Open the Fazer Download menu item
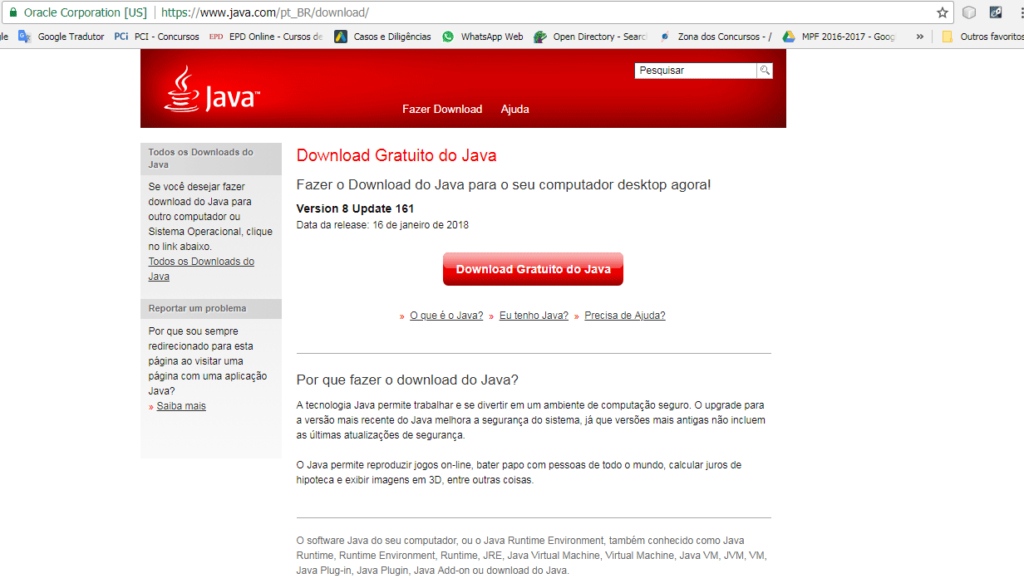The width and height of the screenshot is (1024, 588). (x=442, y=109)
